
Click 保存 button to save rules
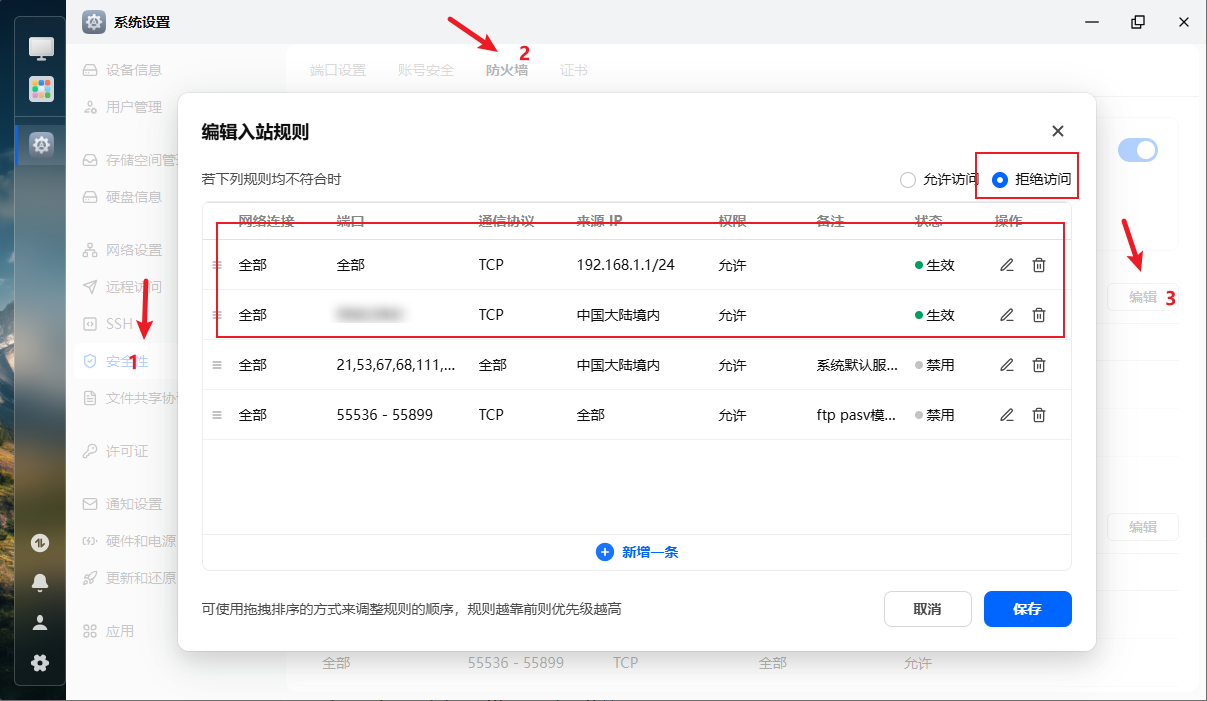pyautogui.click(x=1027, y=609)
